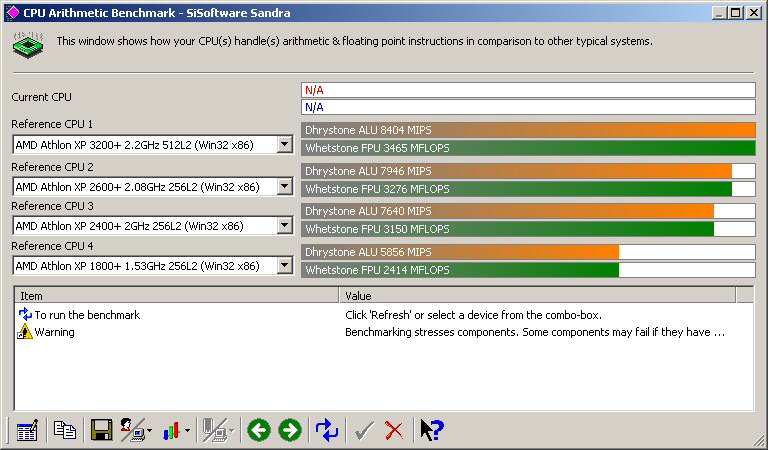Image resolution: width=768 pixels, height=450 pixels.
Task: Click the Whetstone FPU 3150 MFLOPS bar
Action: click(x=528, y=229)
